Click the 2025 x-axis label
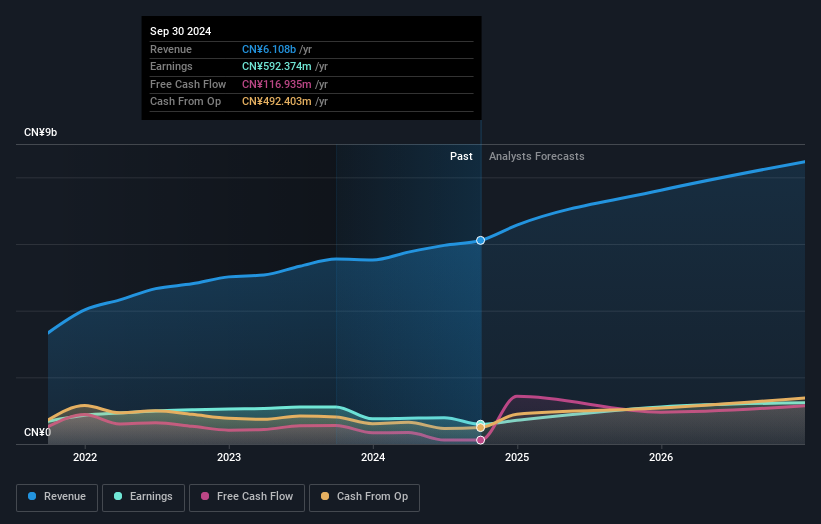Screen dimensions: 821x524 click(517, 457)
